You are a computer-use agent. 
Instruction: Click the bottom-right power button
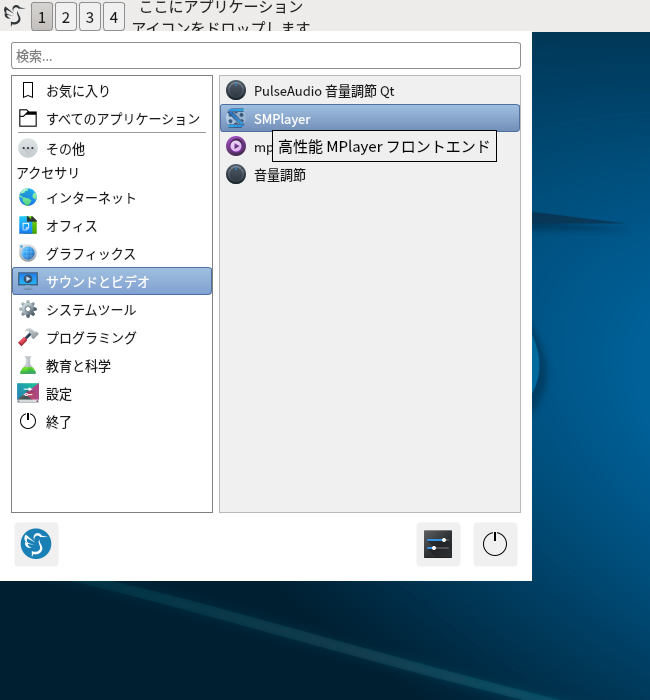click(495, 544)
